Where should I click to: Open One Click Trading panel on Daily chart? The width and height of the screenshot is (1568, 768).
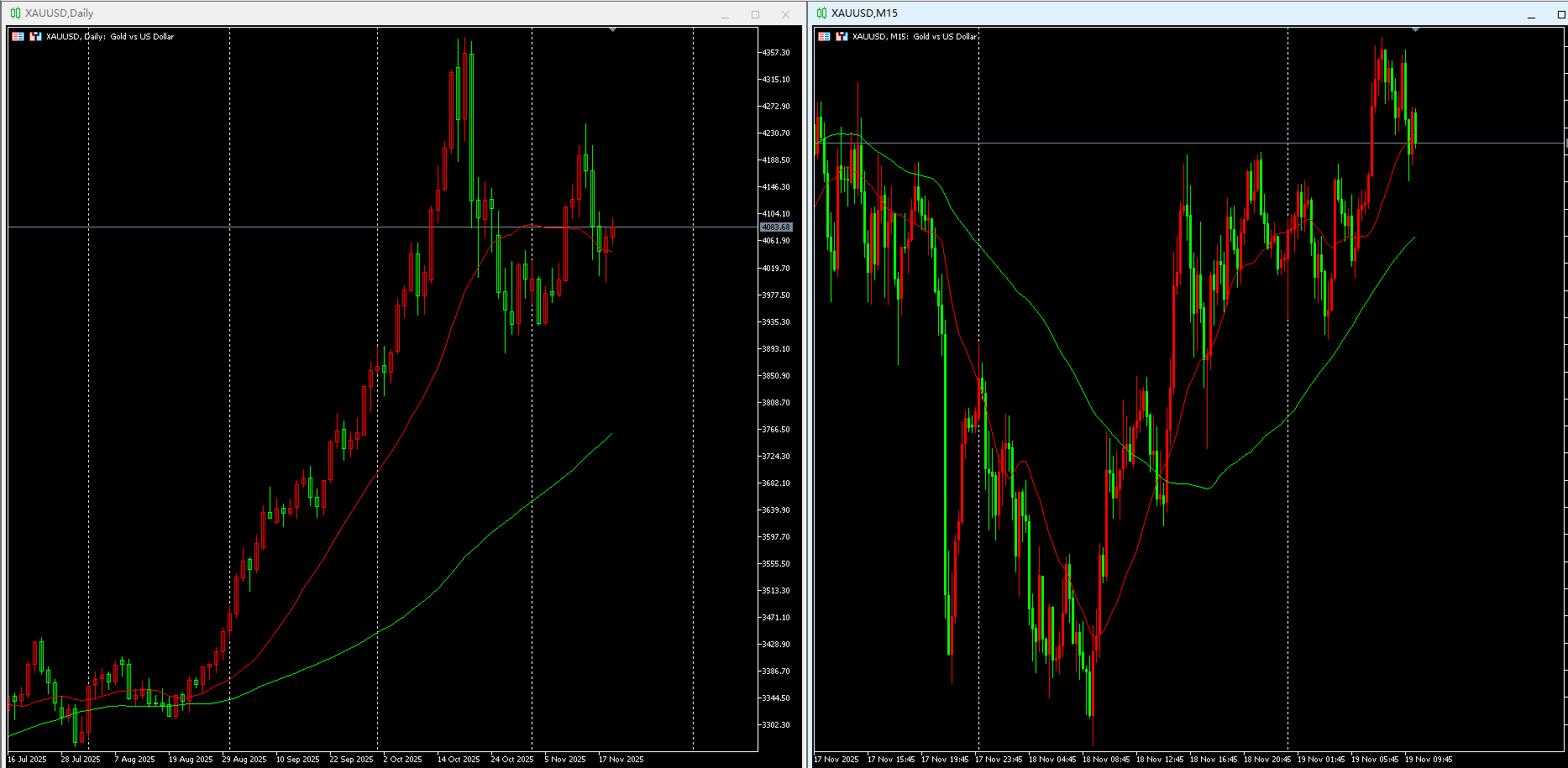pos(18,36)
